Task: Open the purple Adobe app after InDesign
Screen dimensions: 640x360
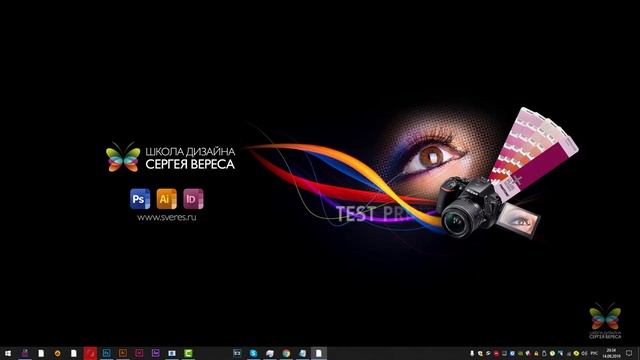Action: 156,353
